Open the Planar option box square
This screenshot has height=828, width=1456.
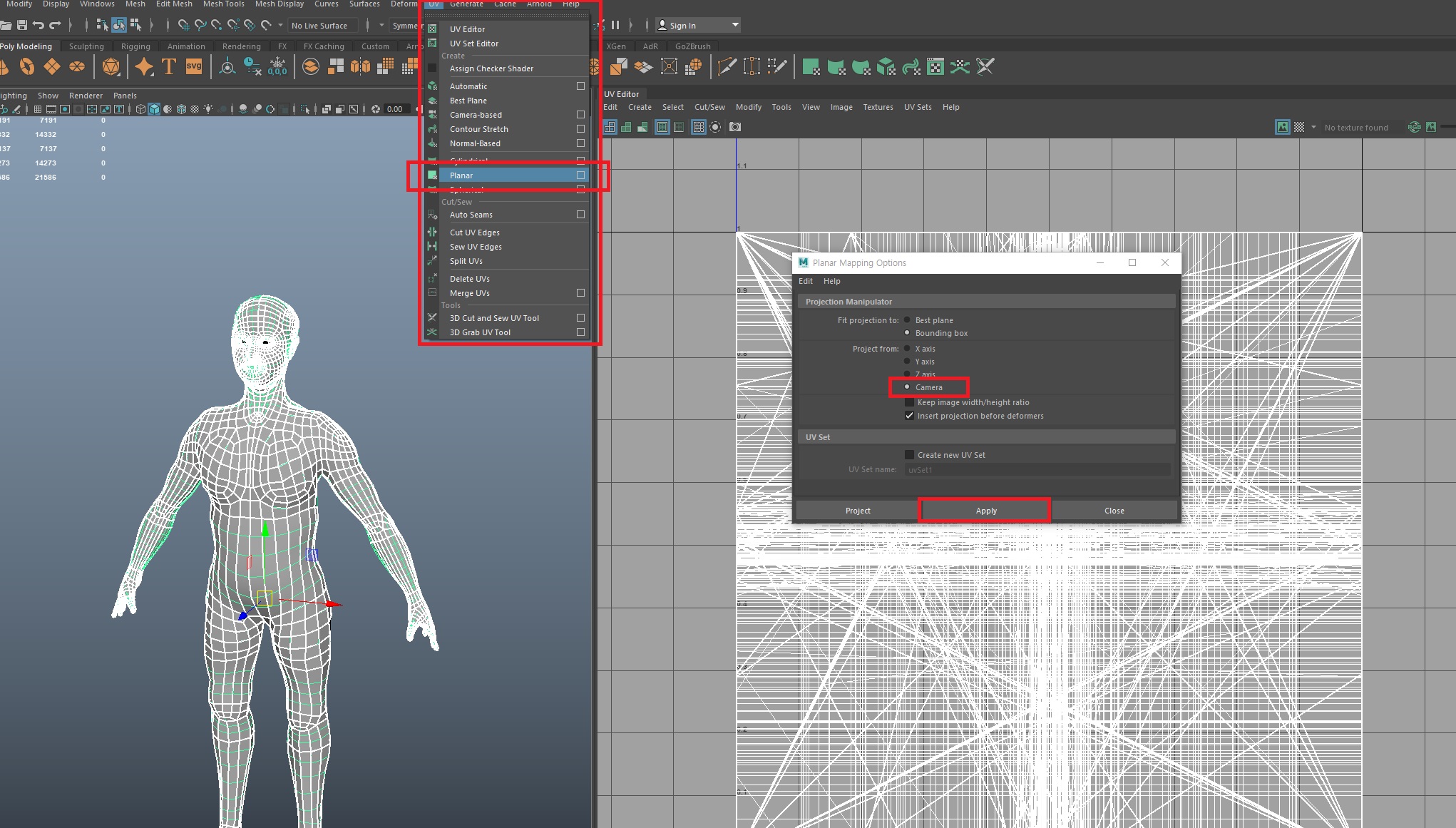[580, 175]
